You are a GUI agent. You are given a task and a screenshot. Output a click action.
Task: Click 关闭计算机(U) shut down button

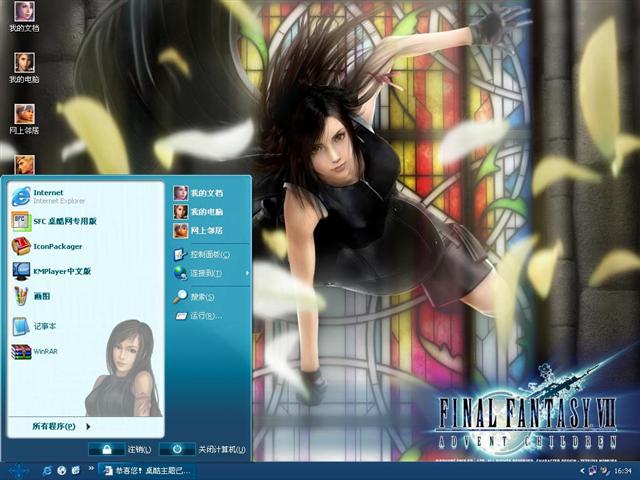202,449
